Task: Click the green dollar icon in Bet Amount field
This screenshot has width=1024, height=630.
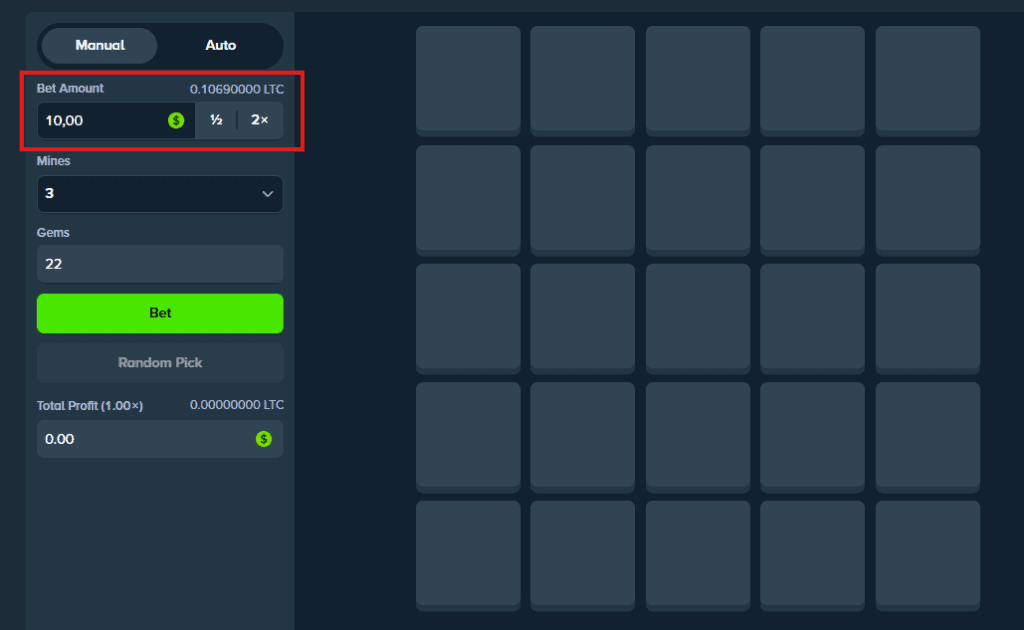Action: coord(176,120)
